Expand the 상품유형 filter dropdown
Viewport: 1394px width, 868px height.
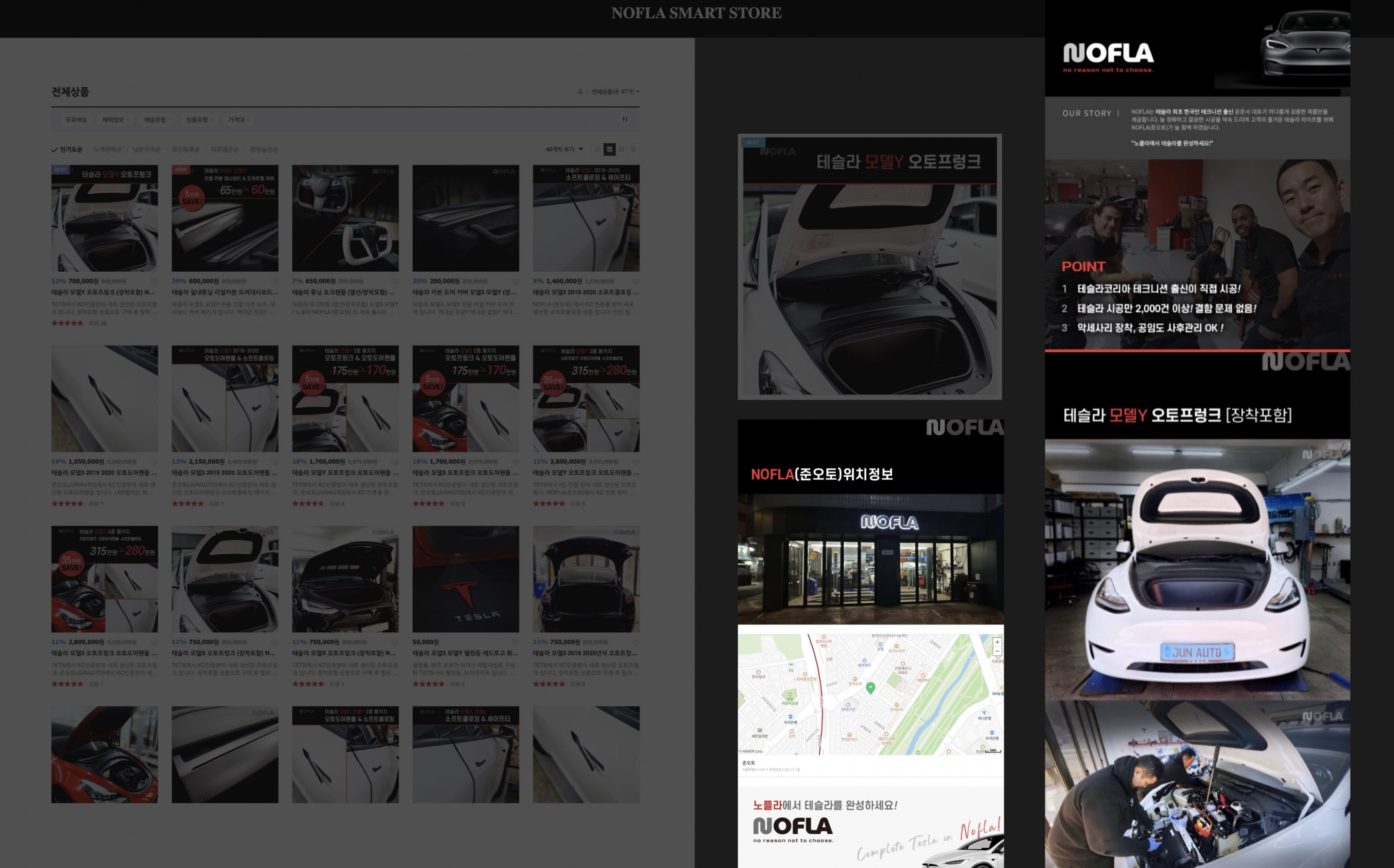coord(199,119)
